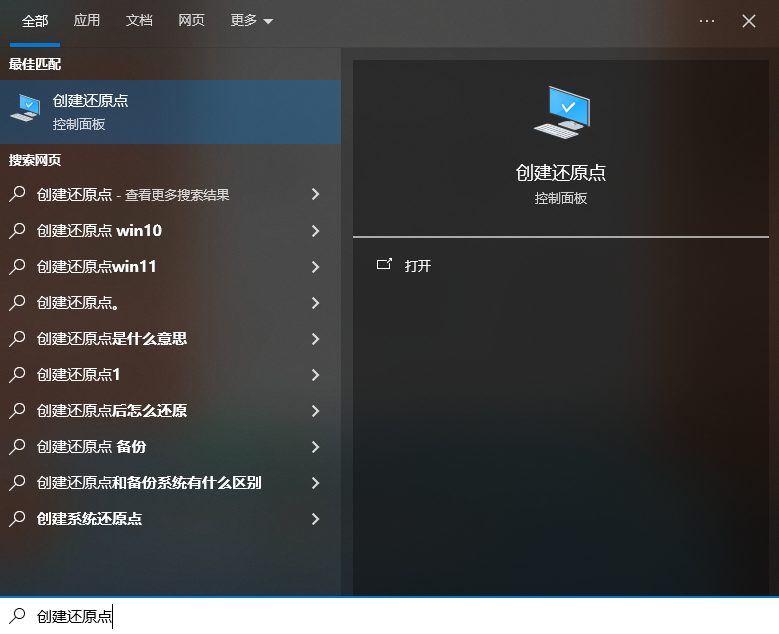Expand arrow for 创建还原点和备份系统有什么区别
Screen dimensions: 779x634
pos(315,483)
